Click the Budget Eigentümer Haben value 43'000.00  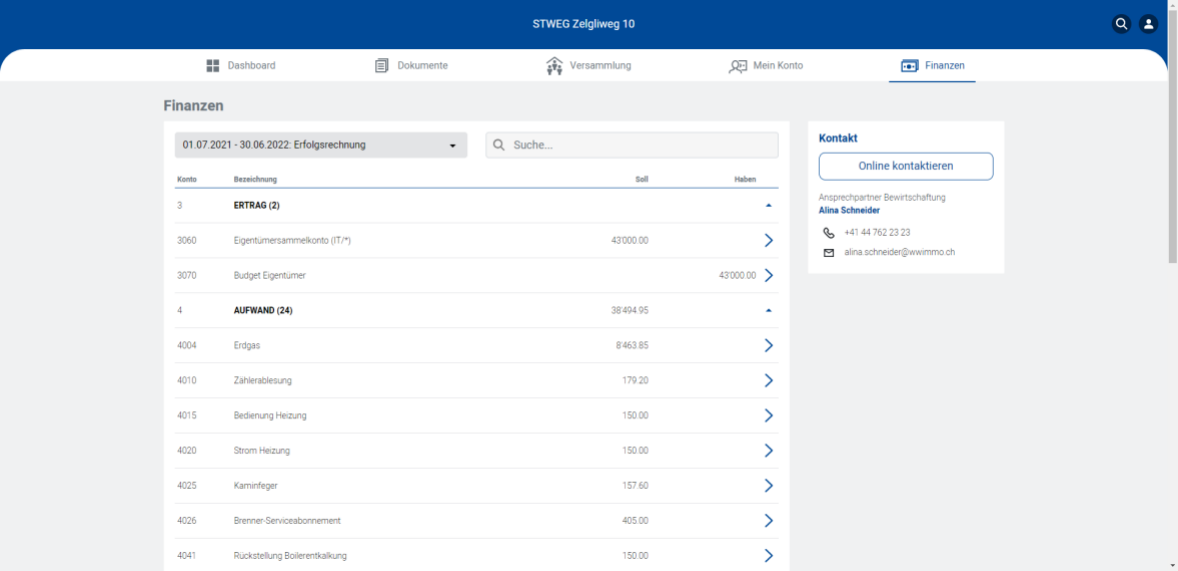[x=737, y=275]
